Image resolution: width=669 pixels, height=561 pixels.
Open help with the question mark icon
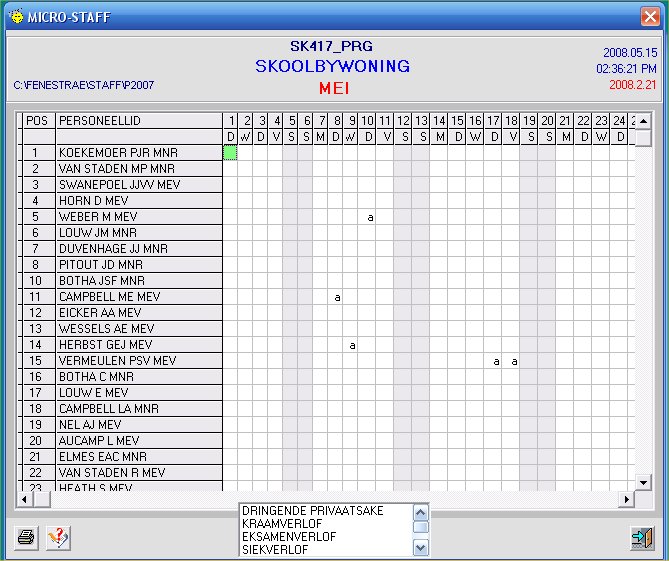(58, 538)
